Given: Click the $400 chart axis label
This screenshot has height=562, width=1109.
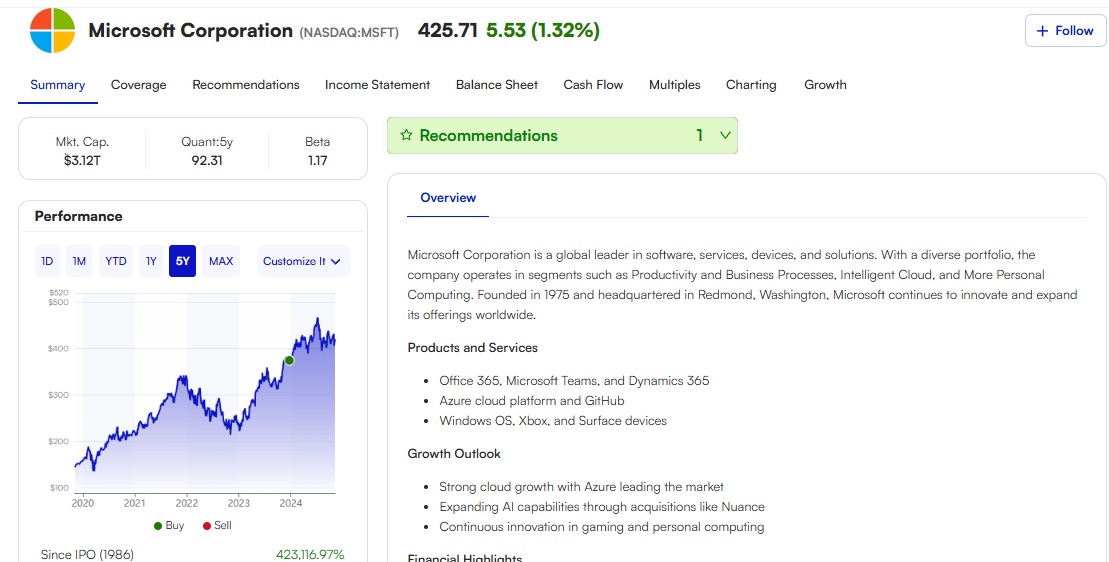Looking at the screenshot, I should click(59, 349).
